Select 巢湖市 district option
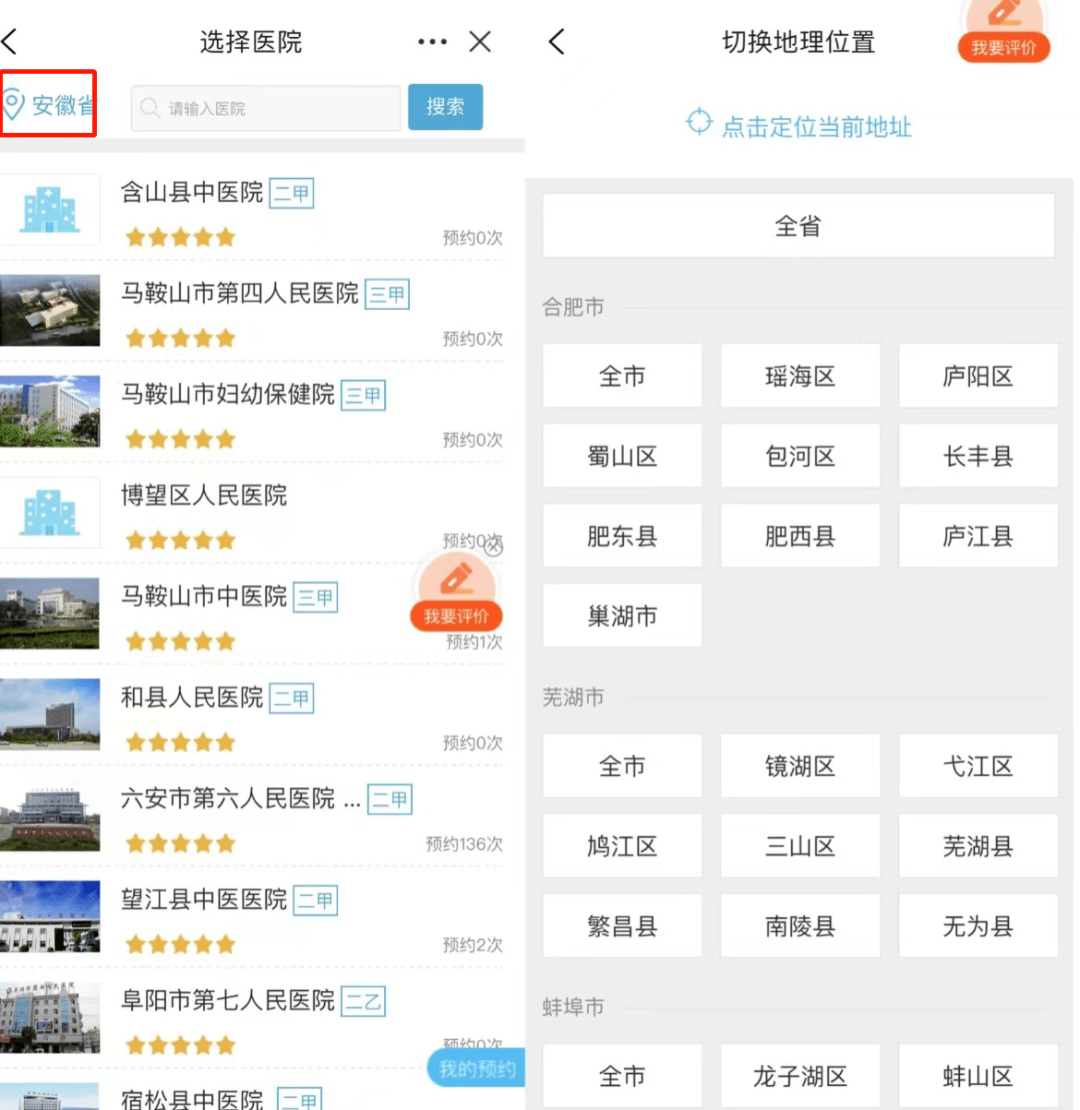Image resolution: width=1080 pixels, height=1110 pixels. tap(622, 616)
